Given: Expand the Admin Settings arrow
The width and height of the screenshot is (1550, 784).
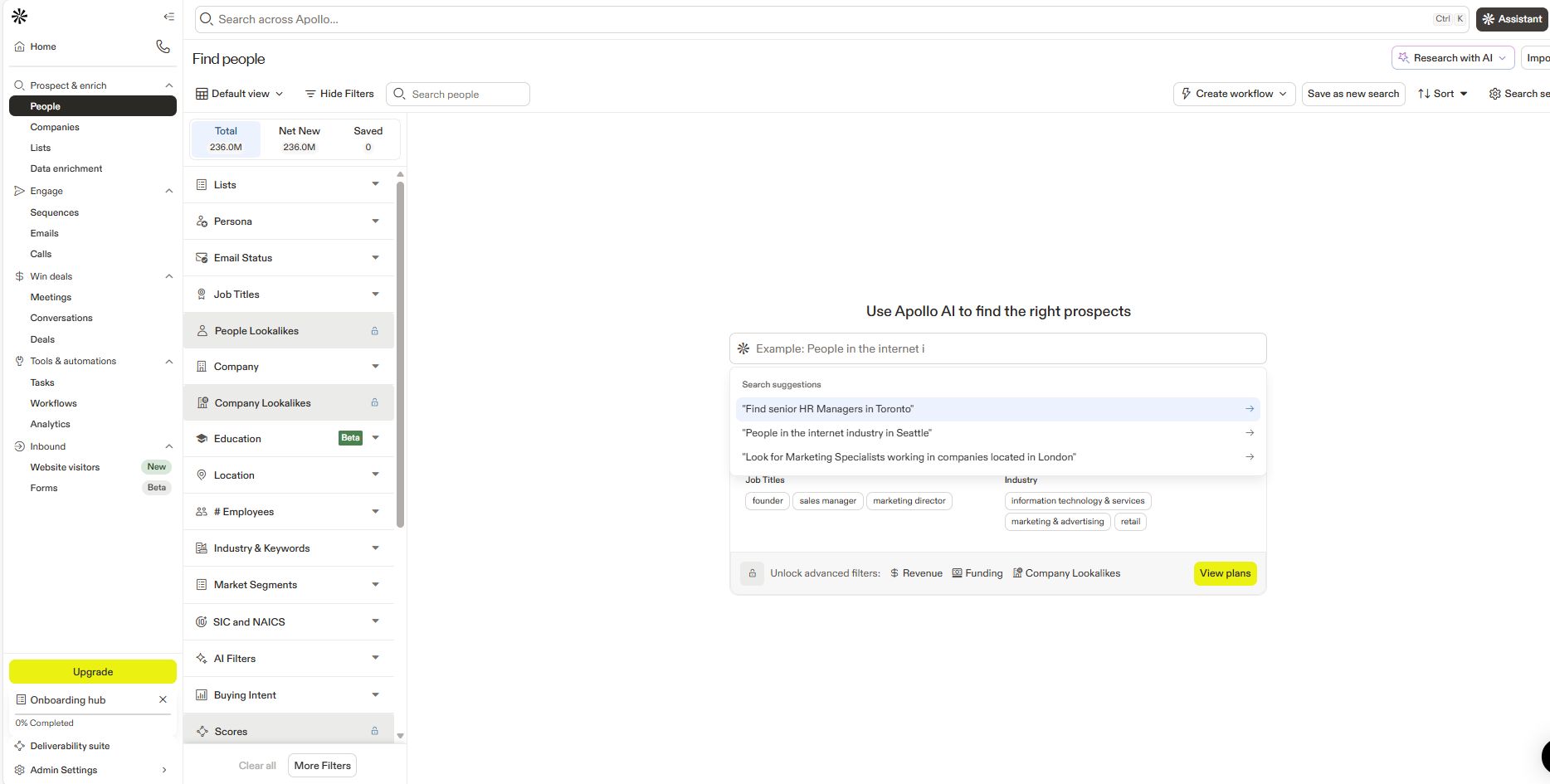Looking at the screenshot, I should pos(164,770).
